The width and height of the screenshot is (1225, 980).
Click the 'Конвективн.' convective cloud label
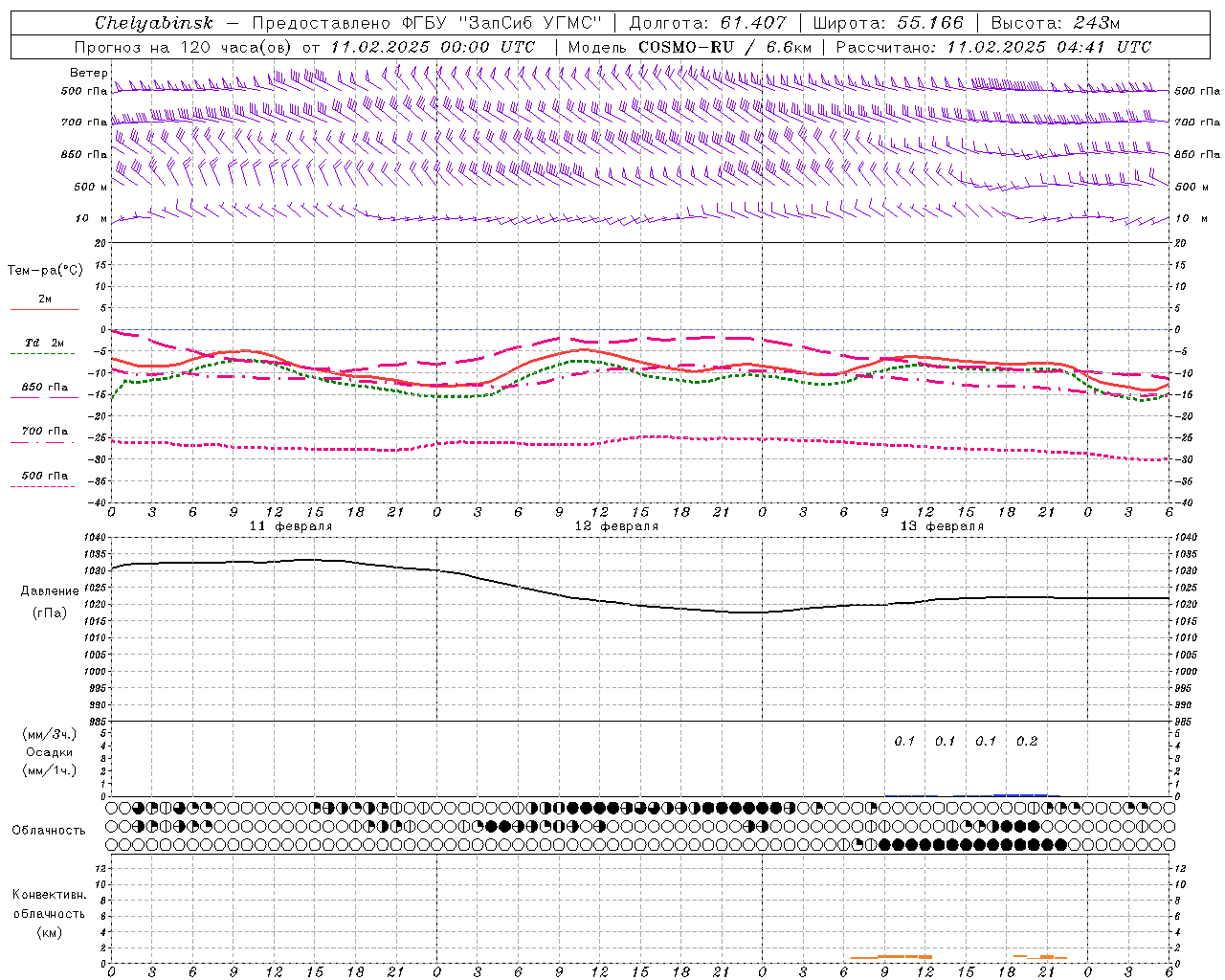pos(50,895)
